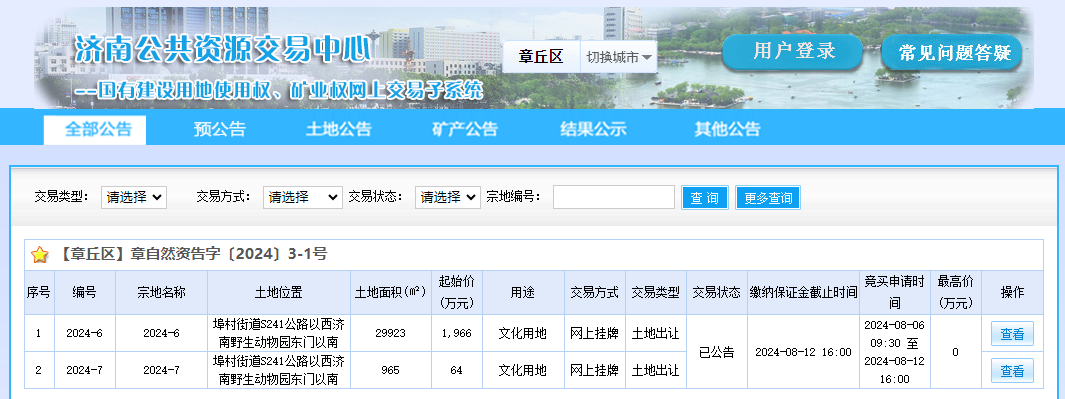The height and width of the screenshot is (399, 1065).
Task: View details for parcel 2024-7 with 查看
Action: click(1012, 370)
